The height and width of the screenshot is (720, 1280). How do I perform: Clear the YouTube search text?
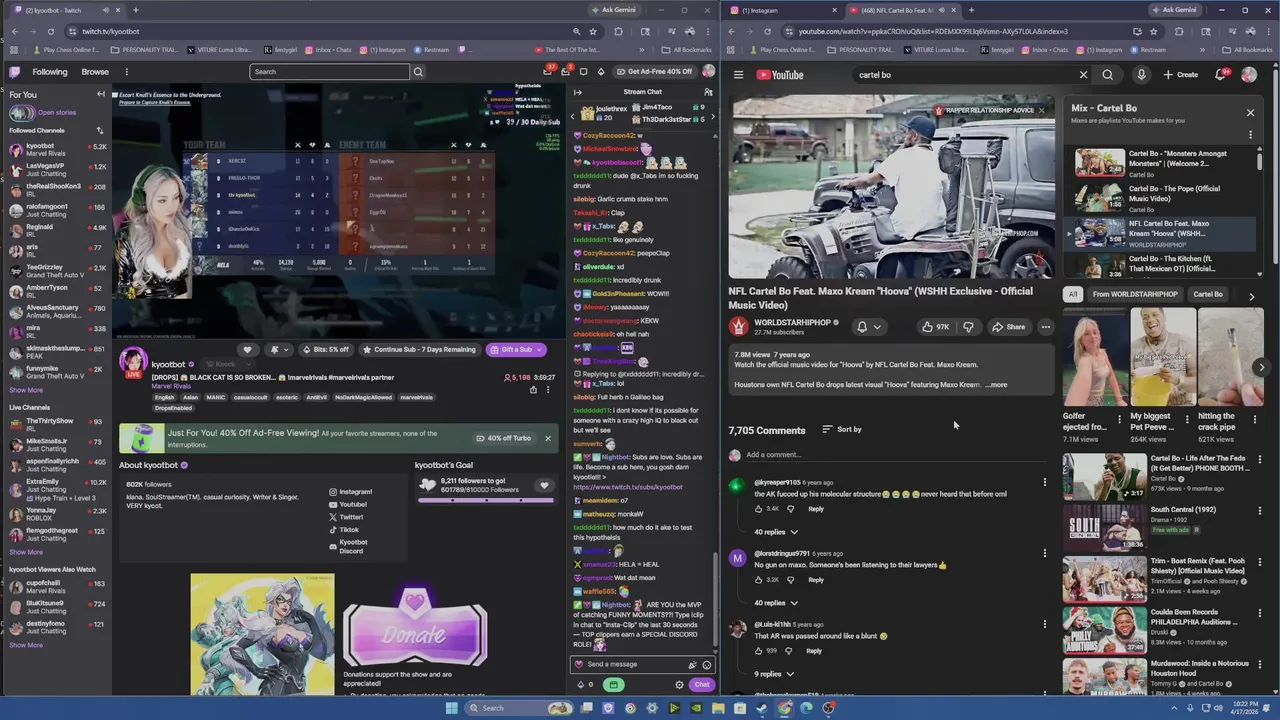[1083, 75]
